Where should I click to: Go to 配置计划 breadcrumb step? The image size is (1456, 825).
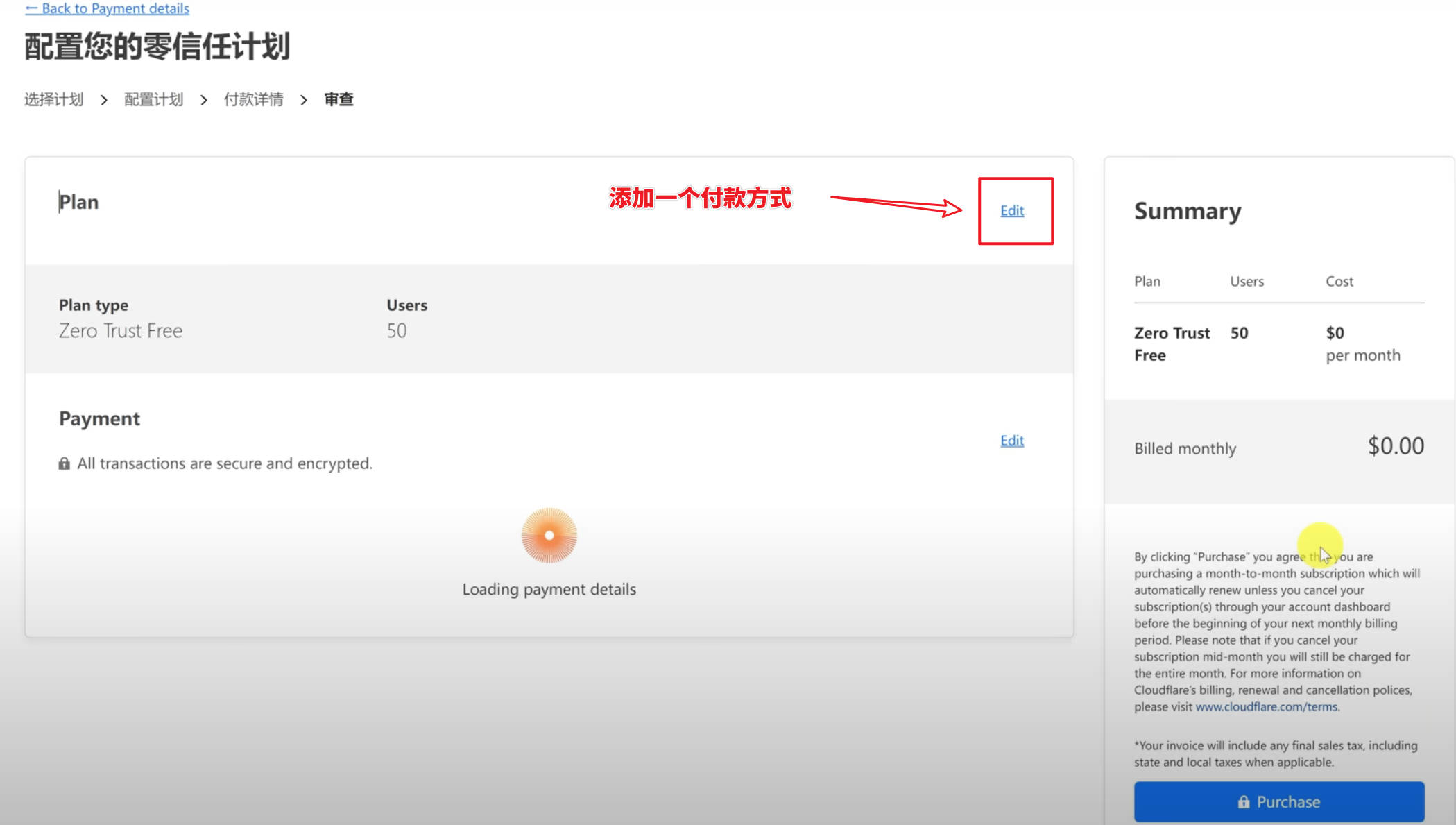pos(153,99)
